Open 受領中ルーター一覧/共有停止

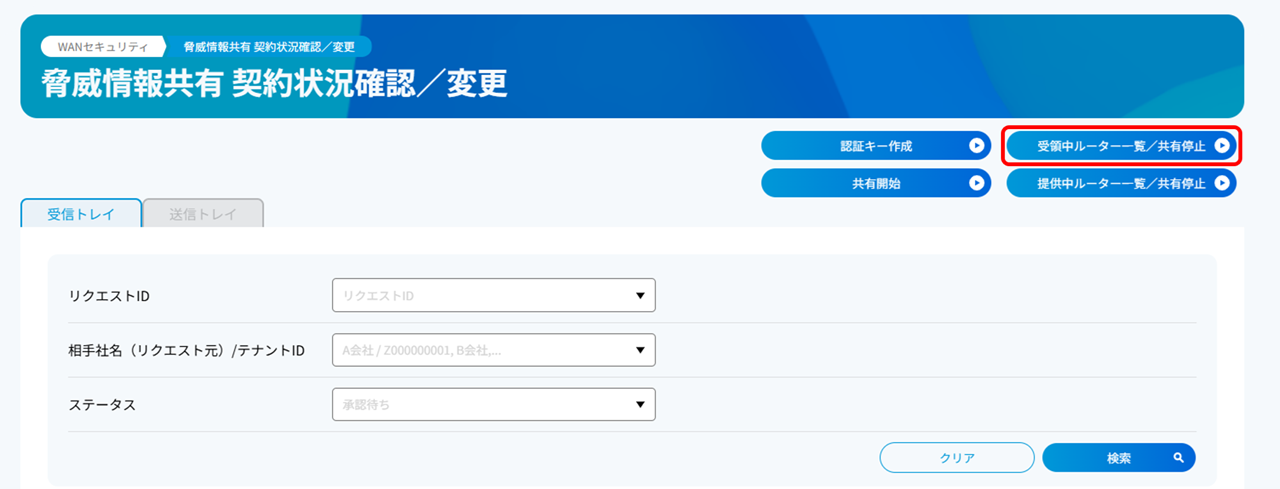point(1121,146)
